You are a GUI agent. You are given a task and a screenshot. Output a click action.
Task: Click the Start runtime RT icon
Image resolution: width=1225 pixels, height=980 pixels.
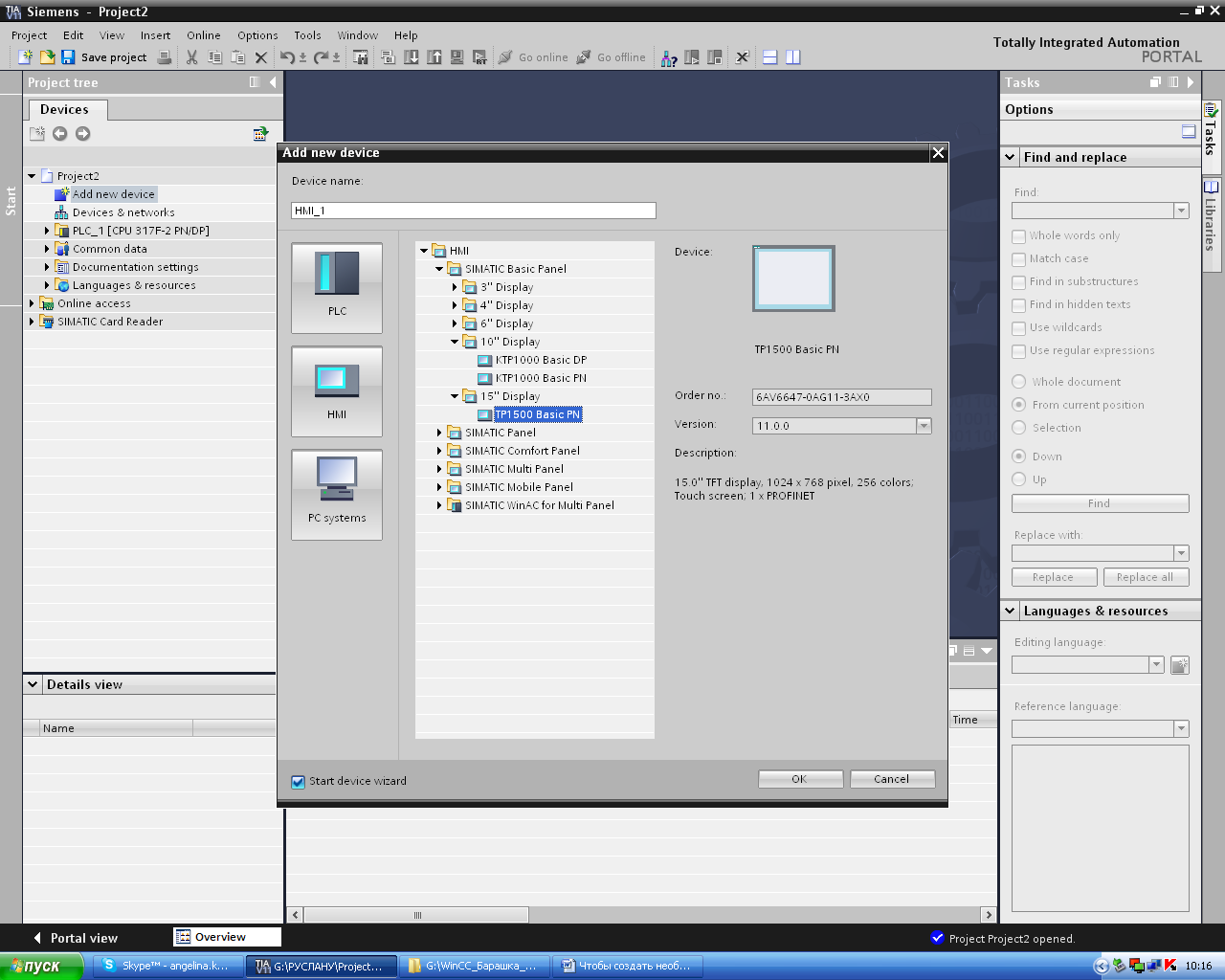point(480,57)
